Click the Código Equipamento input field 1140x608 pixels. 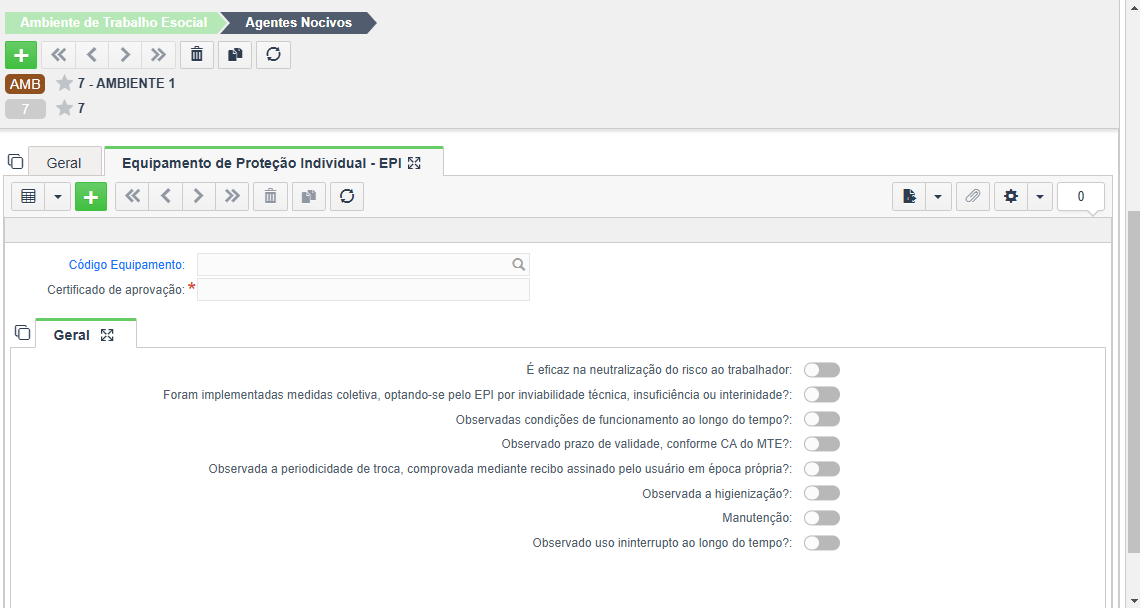pos(364,265)
